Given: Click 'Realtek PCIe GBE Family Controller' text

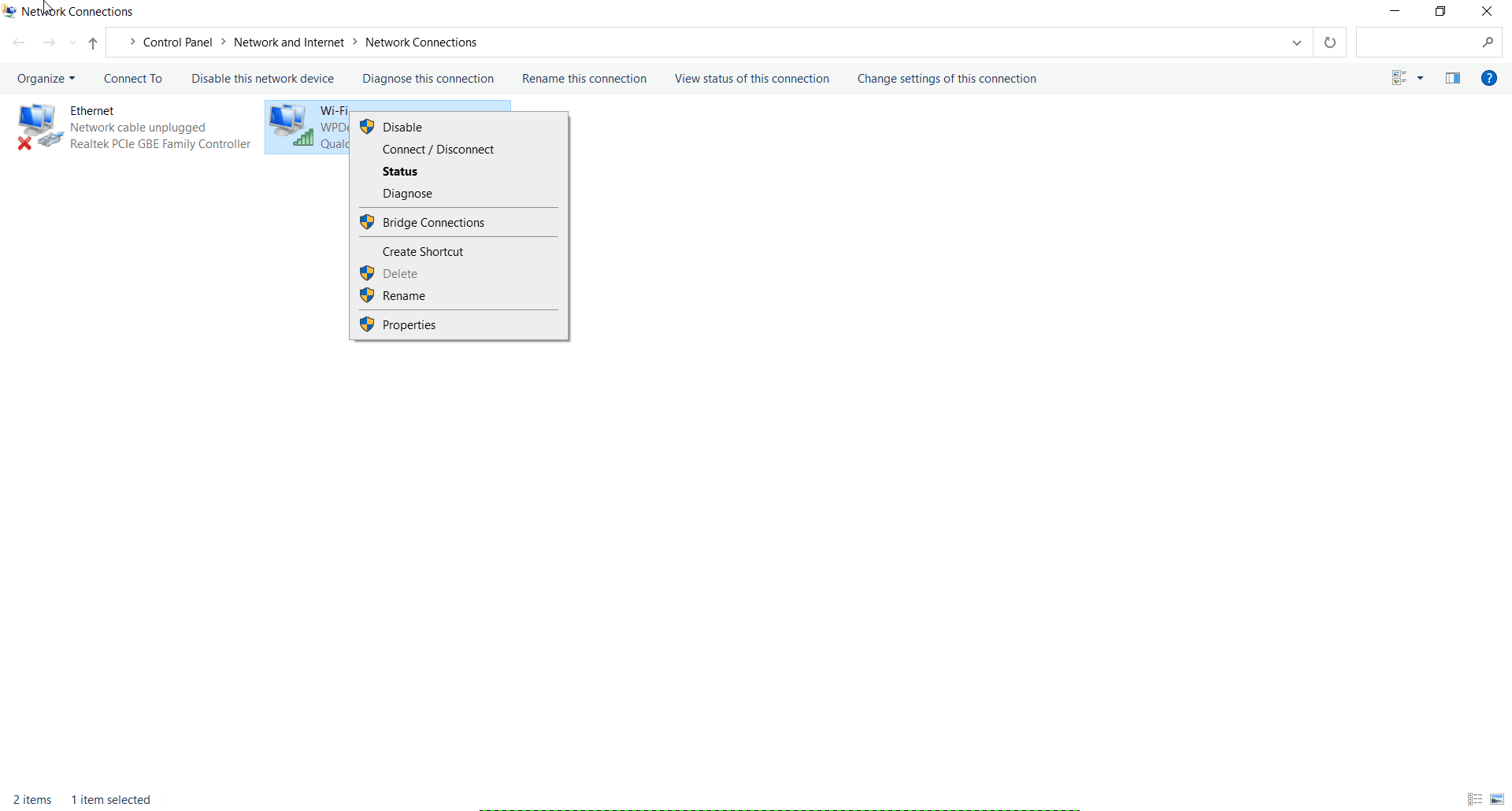Looking at the screenshot, I should pos(161,144).
